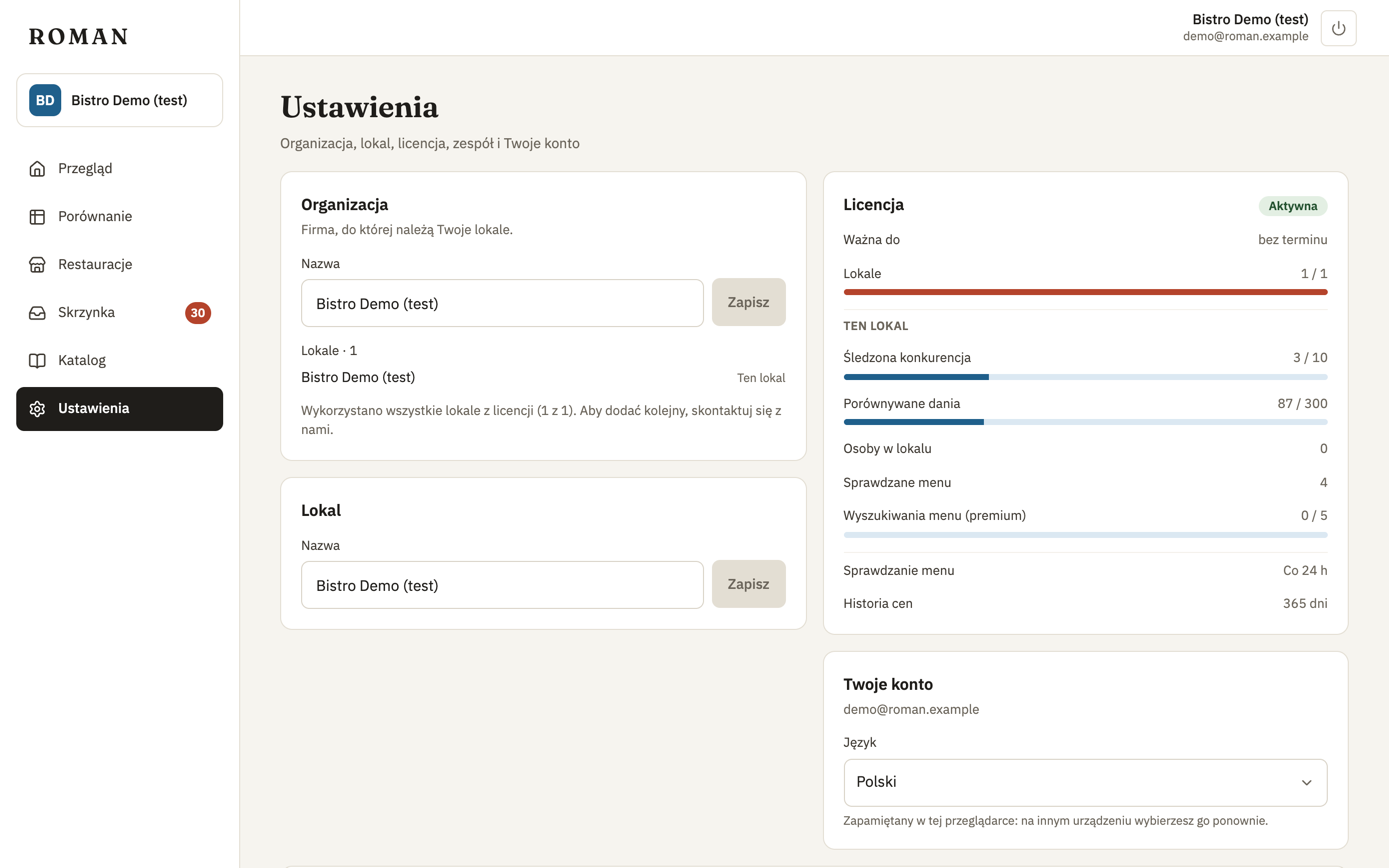Viewport: 1389px width, 868px height.
Task: Click Zapisz in the Lokal card
Action: pyautogui.click(x=748, y=584)
